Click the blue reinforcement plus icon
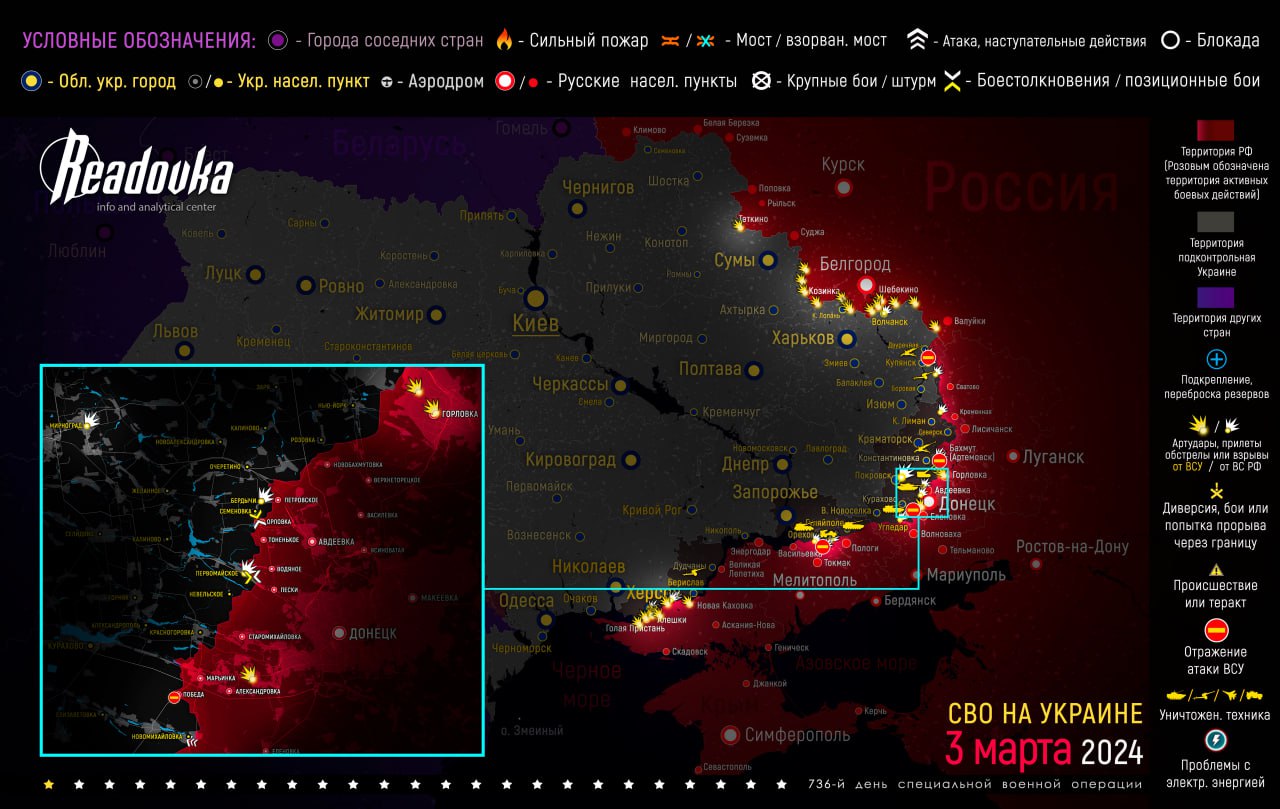Screen dimensions: 1280x809 click(1216, 359)
